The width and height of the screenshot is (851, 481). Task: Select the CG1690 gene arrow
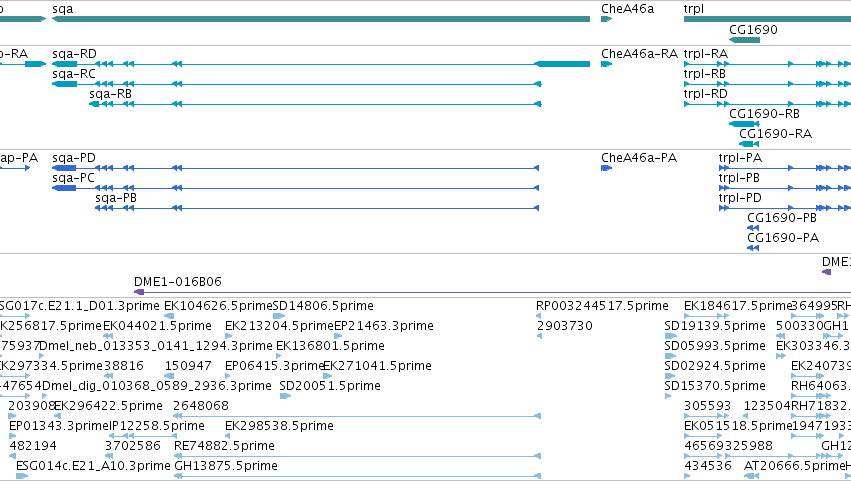744,40
